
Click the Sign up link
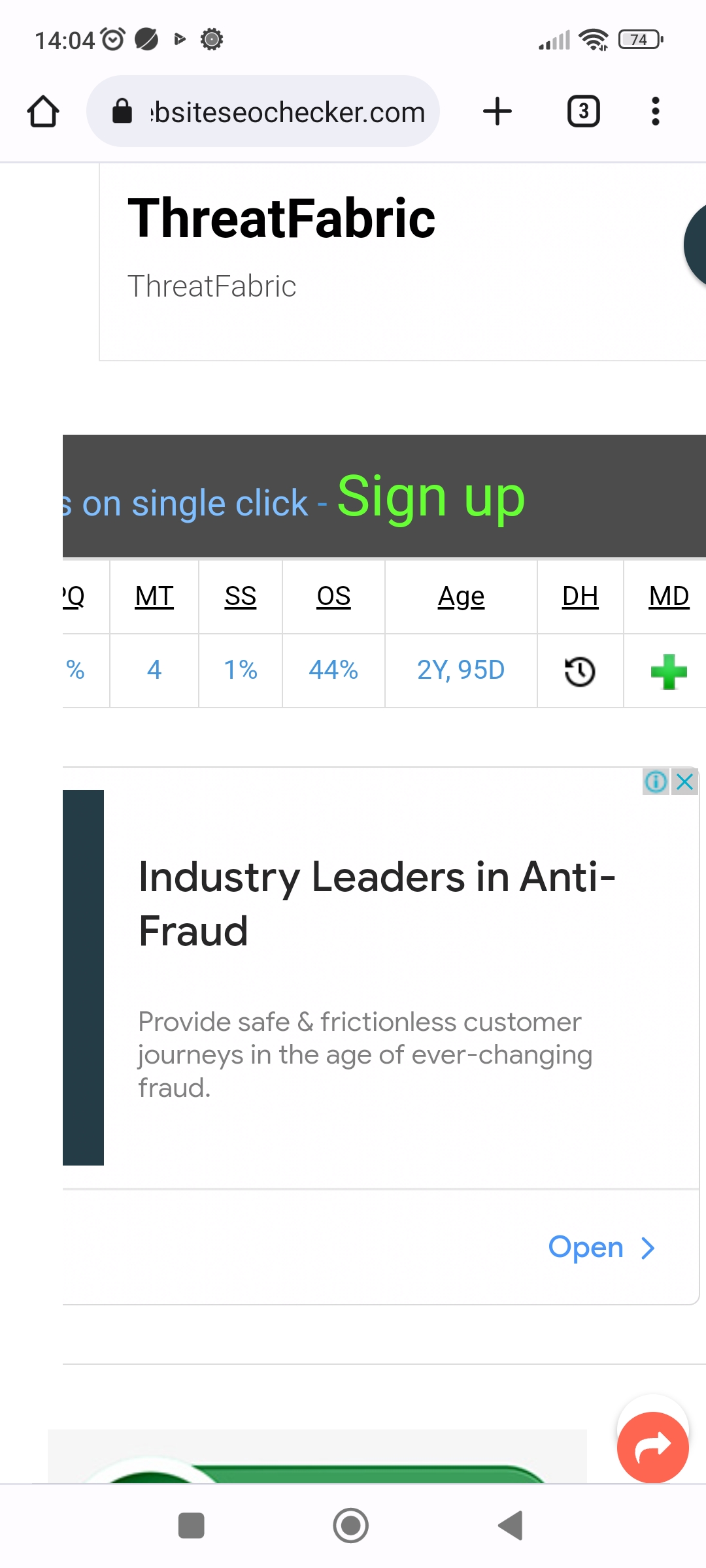coord(431,497)
